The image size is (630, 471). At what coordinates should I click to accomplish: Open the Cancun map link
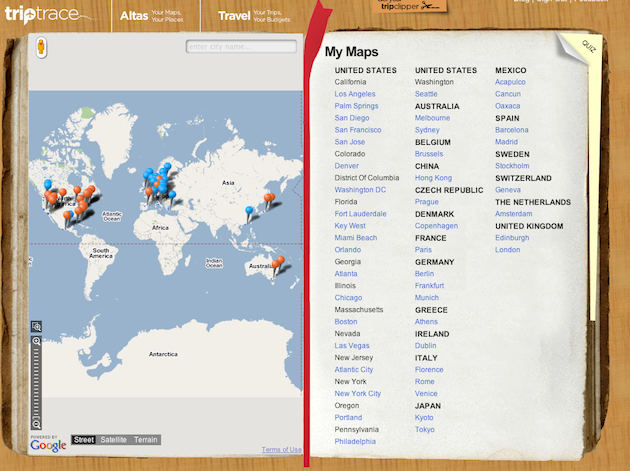pos(508,94)
